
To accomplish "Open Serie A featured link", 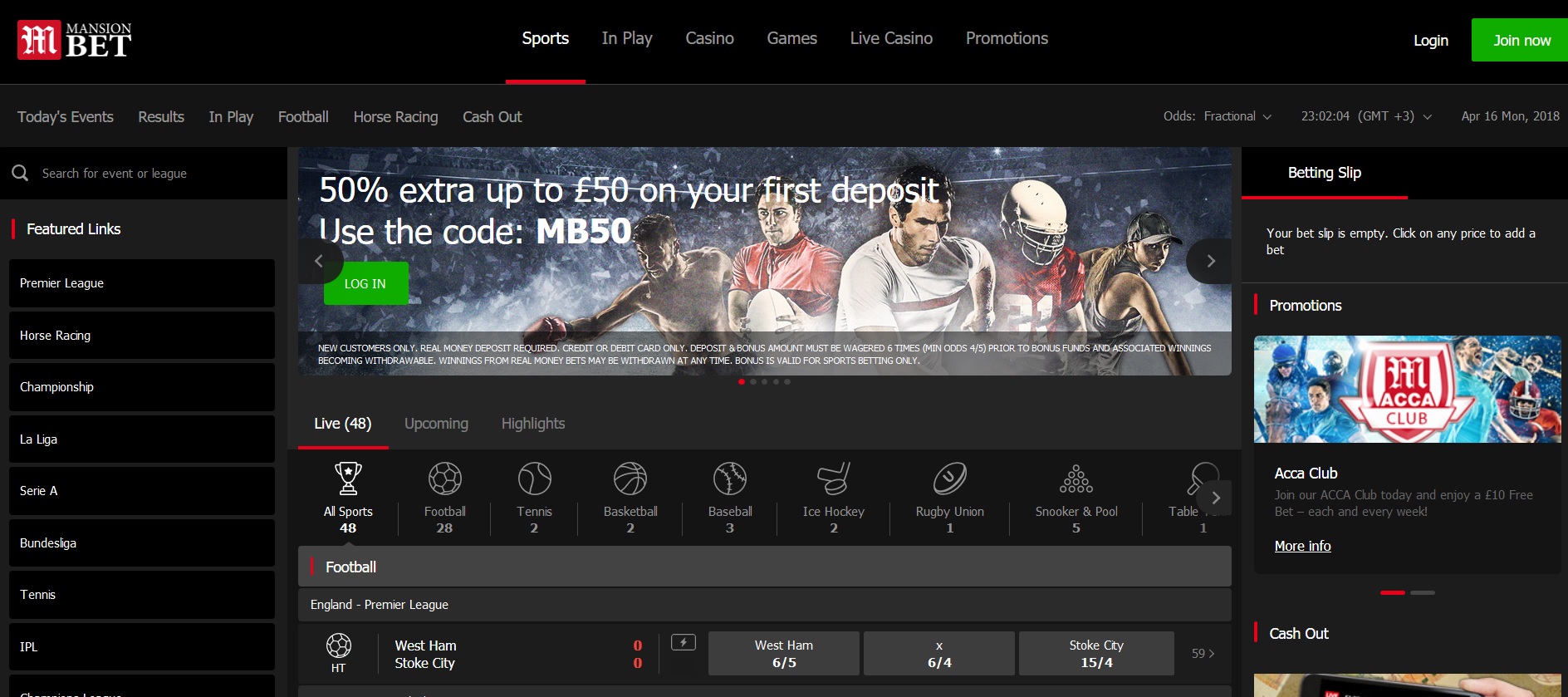I will coord(142,491).
